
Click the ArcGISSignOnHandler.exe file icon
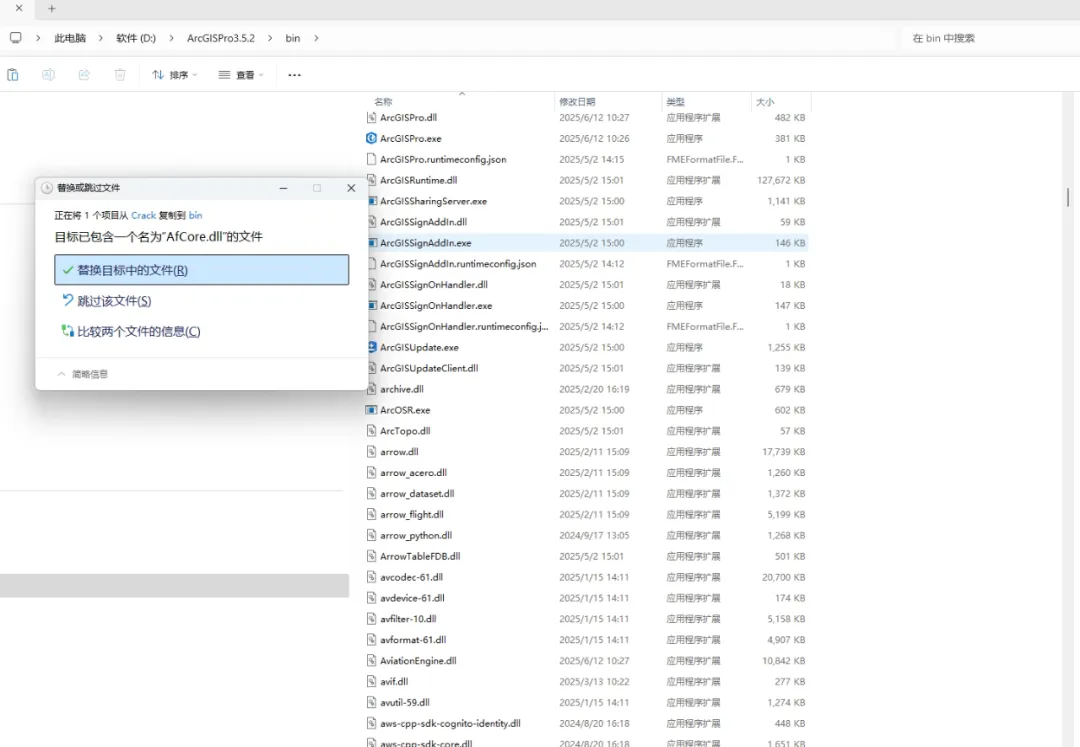coord(371,305)
